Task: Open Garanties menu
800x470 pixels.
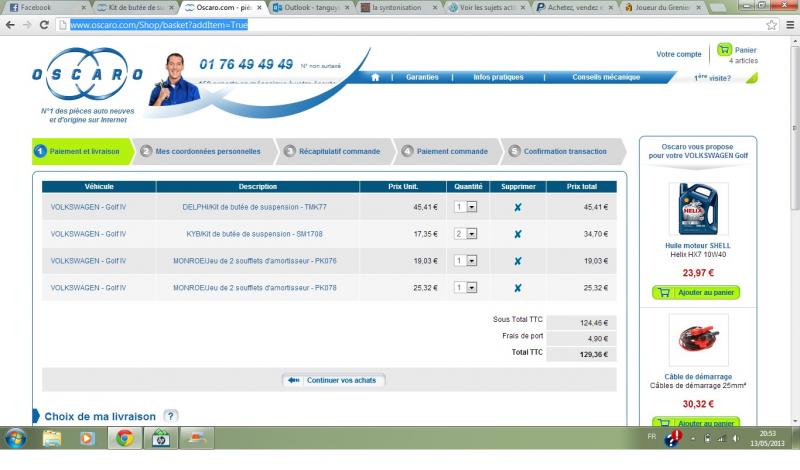Action: [x=422, y=77]
